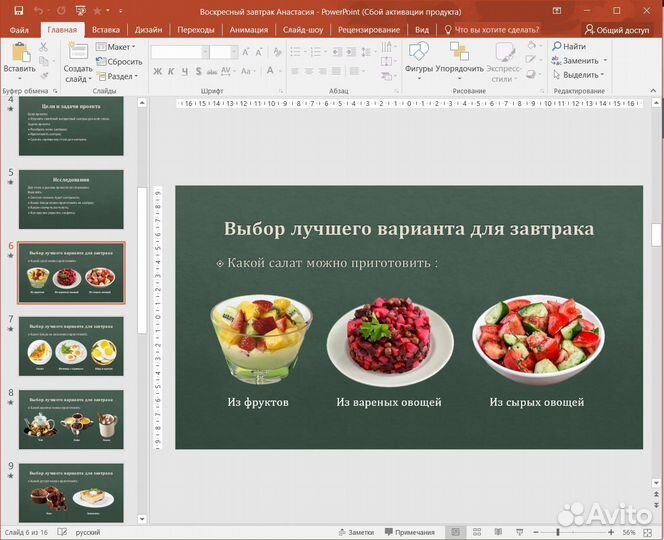
Task: Zoom in with the plus button
Action: 611,532
